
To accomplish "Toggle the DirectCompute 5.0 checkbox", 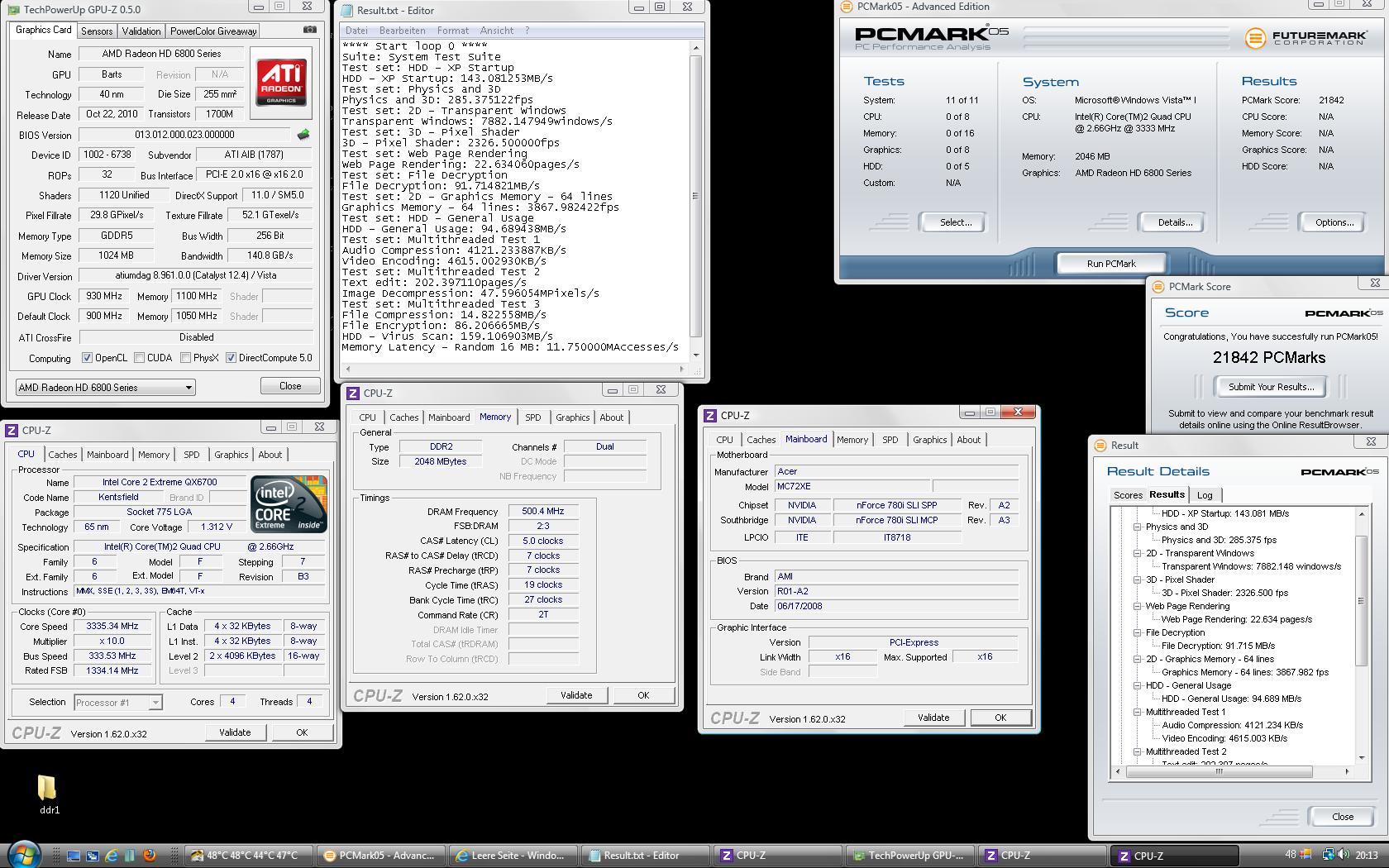I will pyautogui.click(x=231, y=358).
